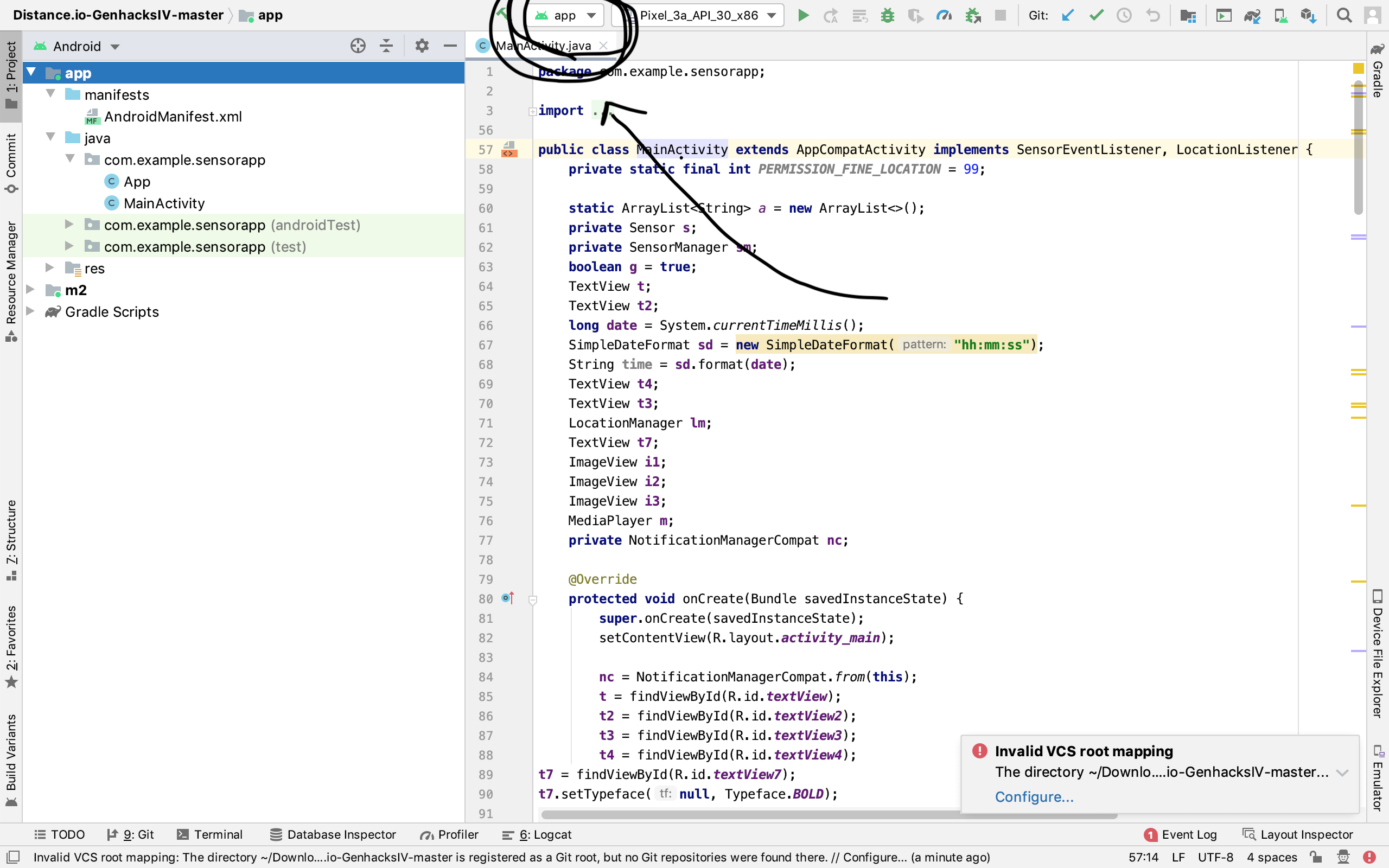Click the select opened file target icon

(x=358, y=46)
